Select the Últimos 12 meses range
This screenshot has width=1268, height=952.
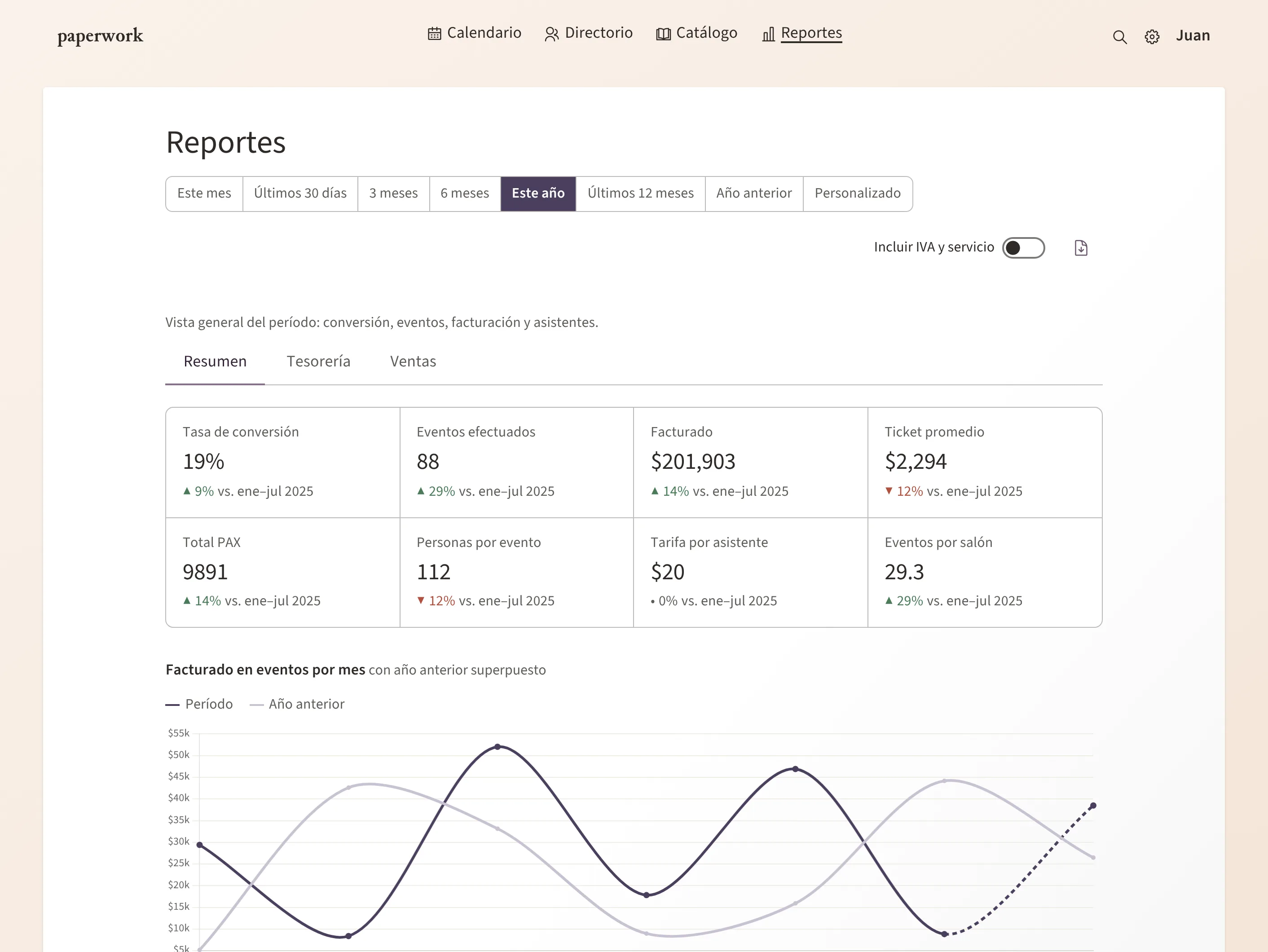pos(640,194)
